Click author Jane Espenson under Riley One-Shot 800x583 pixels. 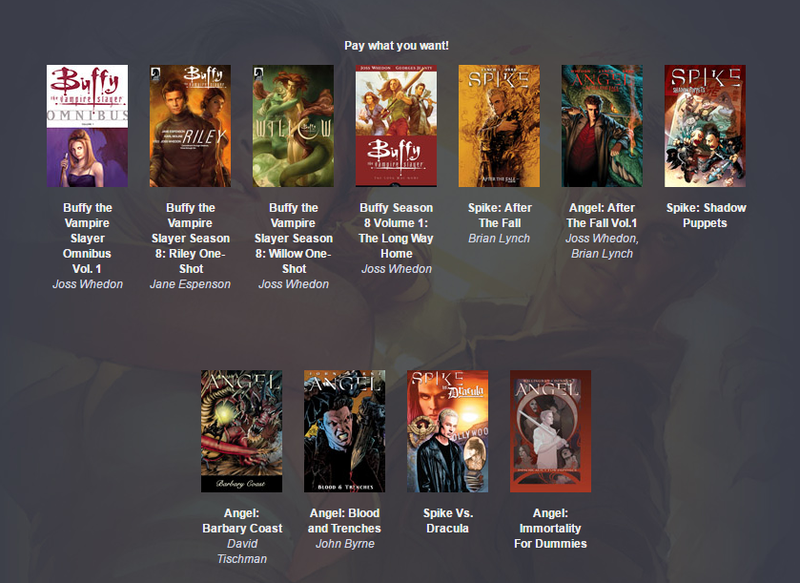tap(190, 284)
